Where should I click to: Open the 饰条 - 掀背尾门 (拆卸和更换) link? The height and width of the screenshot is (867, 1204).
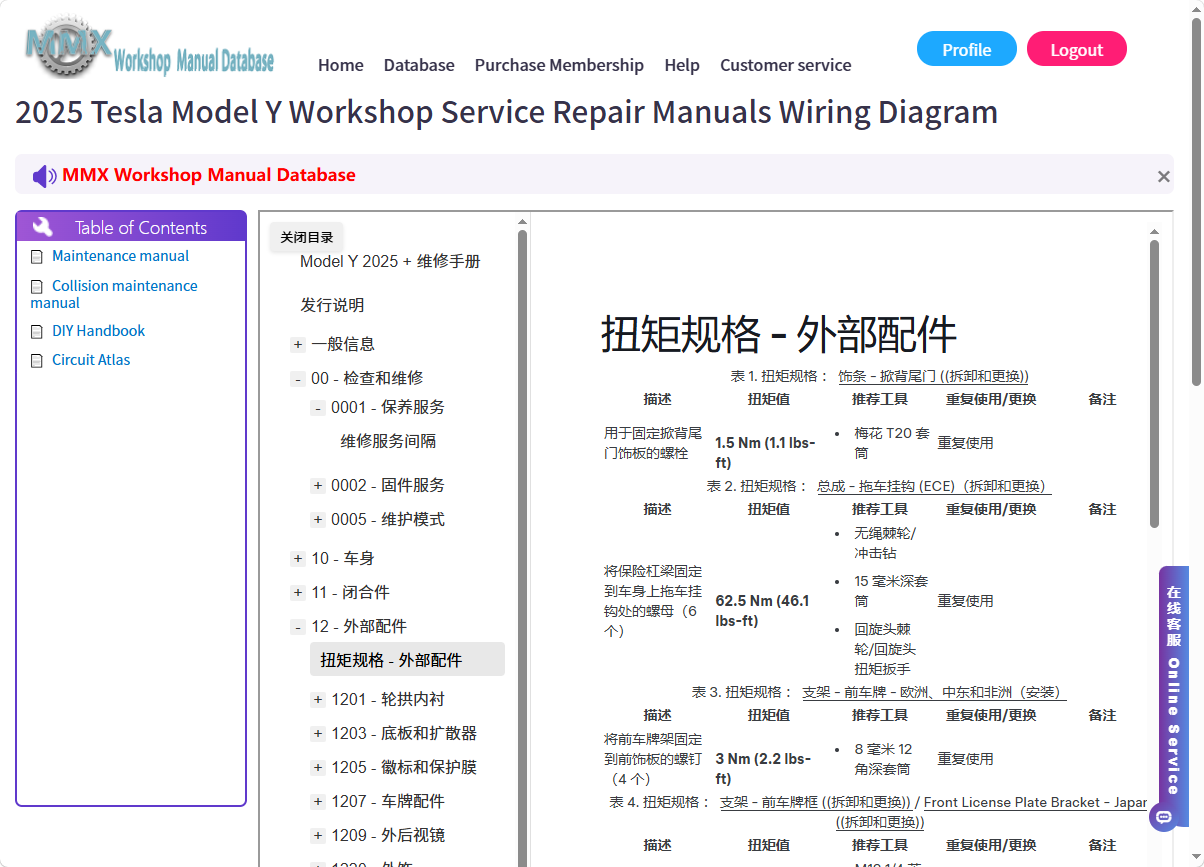(x=933, y=376)
